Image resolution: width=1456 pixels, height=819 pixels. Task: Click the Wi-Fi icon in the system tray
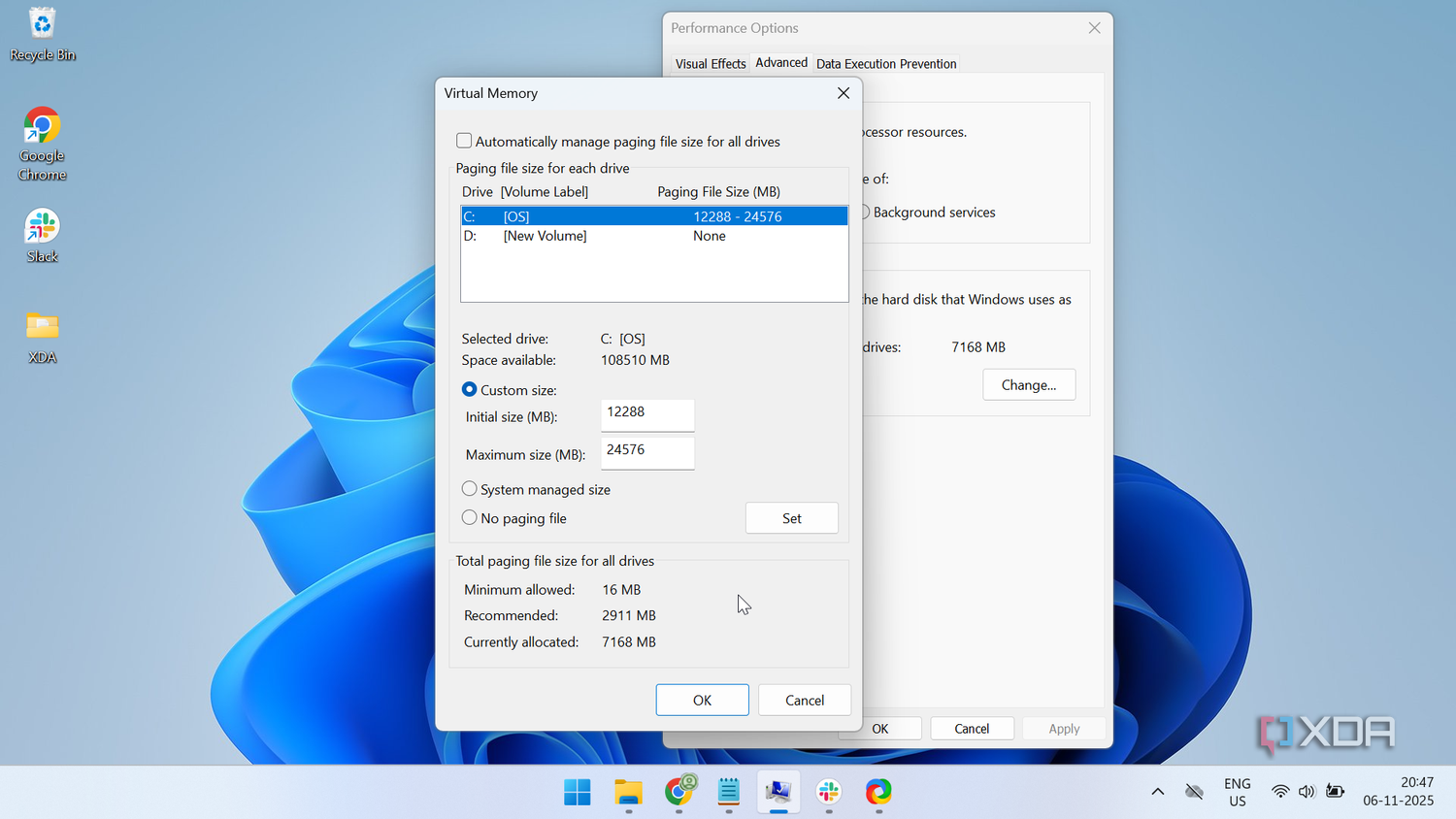(x=1279, y=792)
